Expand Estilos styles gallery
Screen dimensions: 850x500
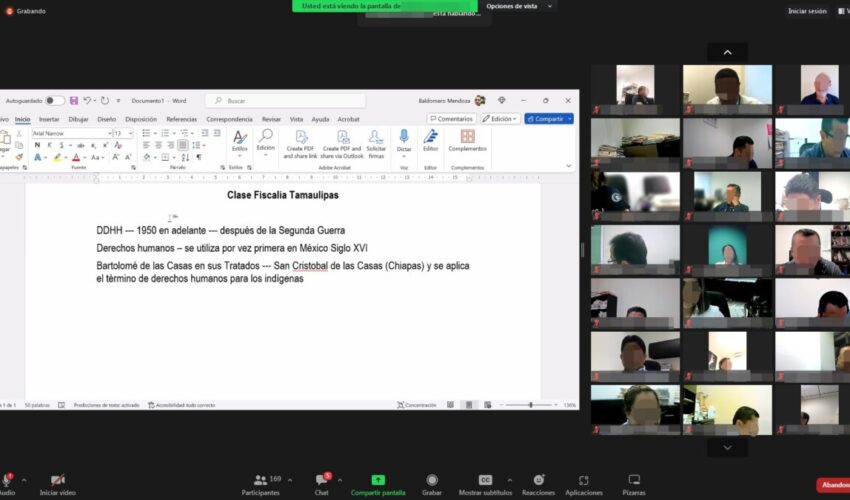pos(240,142)
